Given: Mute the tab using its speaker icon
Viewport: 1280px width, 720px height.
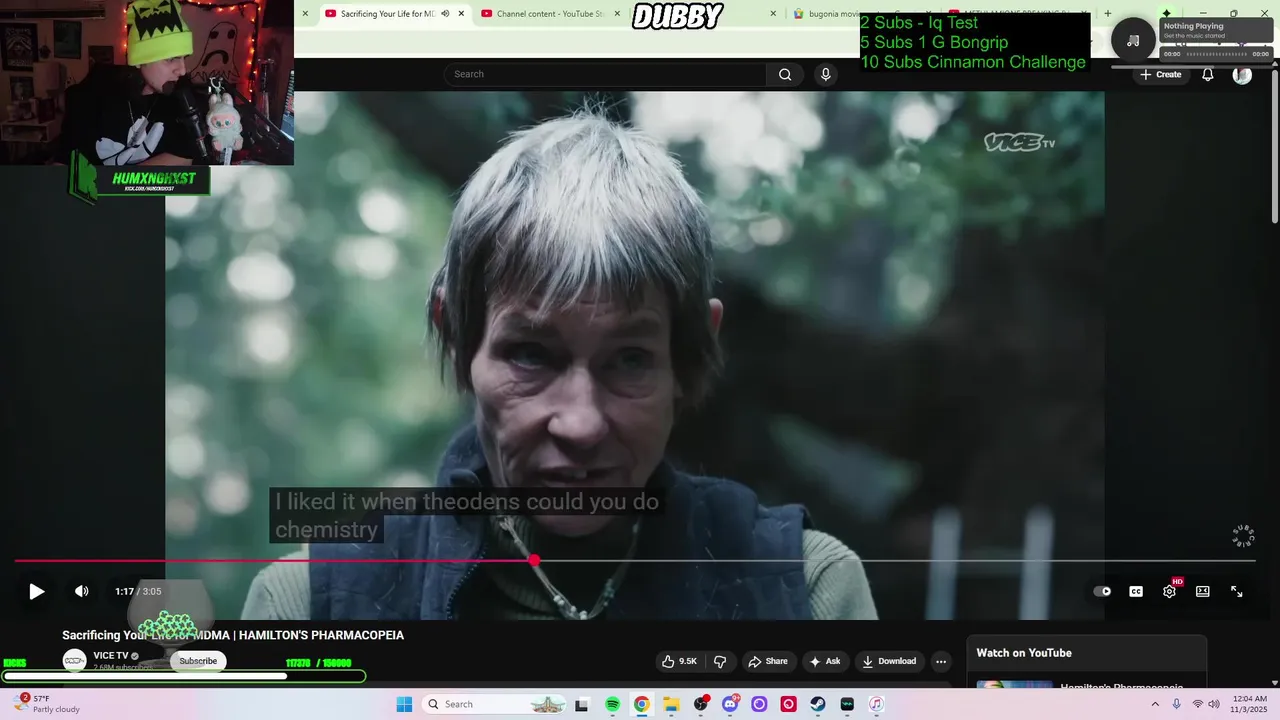Looking at the screenshot, I should click(x=445, y=14).
